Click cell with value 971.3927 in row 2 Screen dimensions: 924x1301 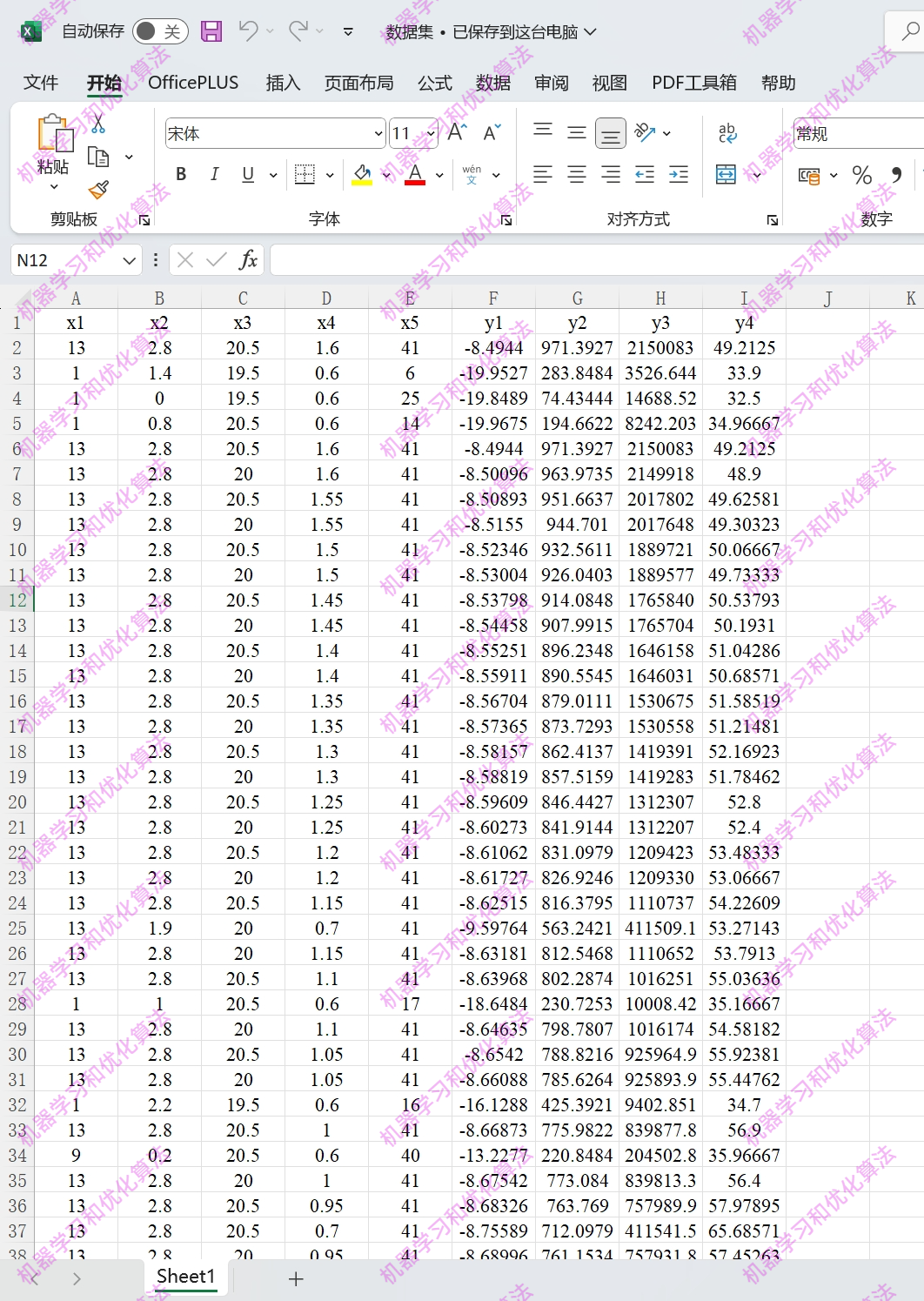(577, 348)
